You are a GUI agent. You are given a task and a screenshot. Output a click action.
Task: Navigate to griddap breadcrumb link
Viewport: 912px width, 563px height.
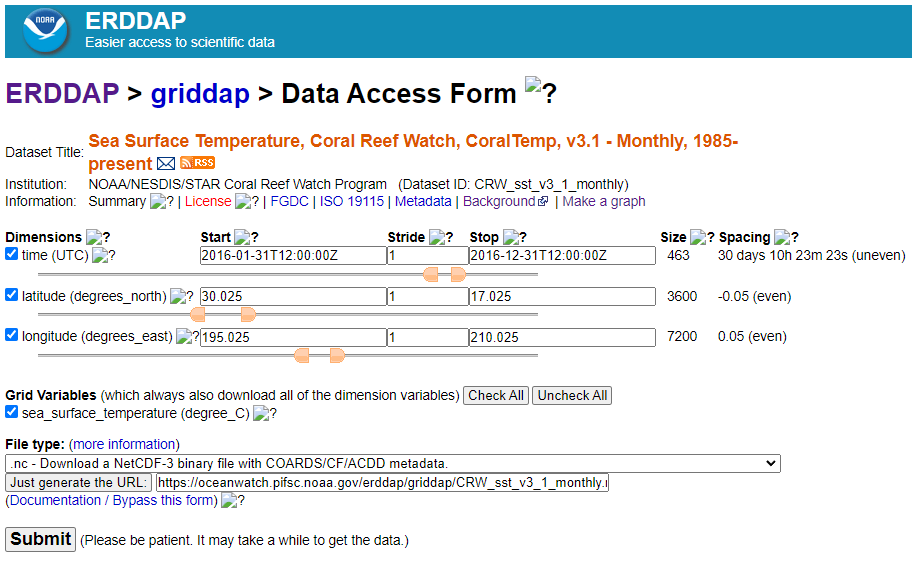(200, 94)
